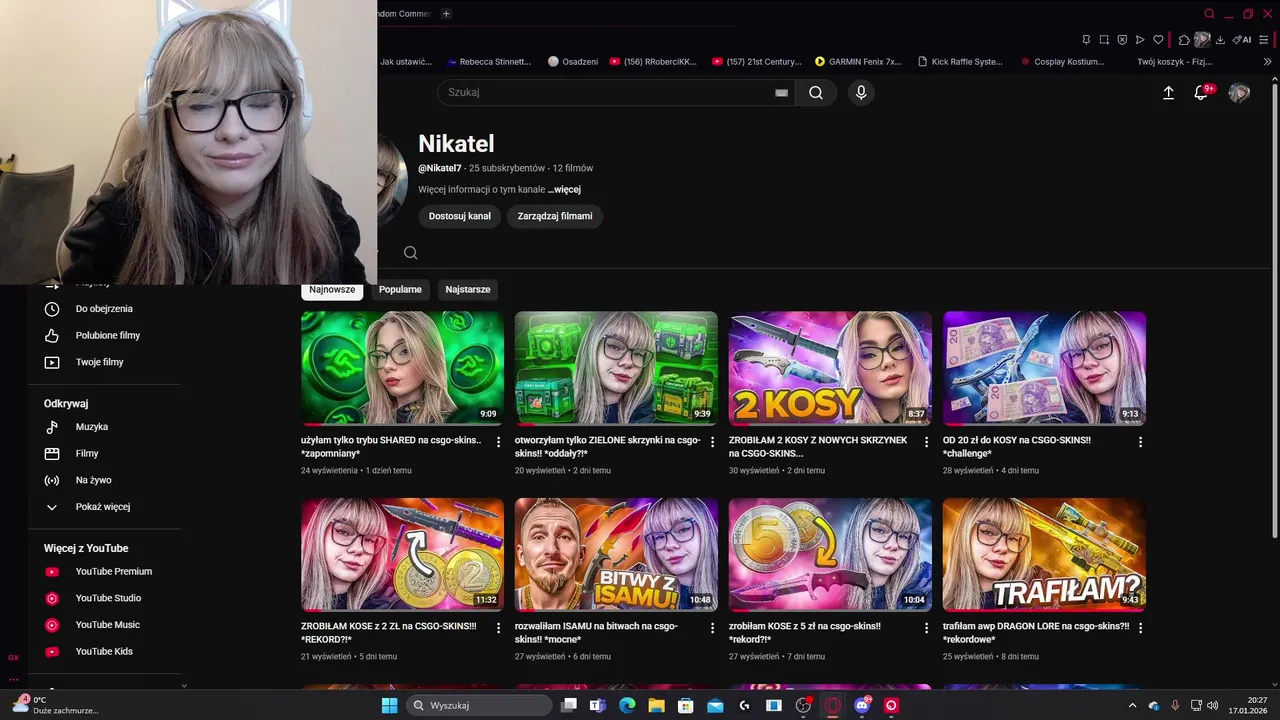Open Kick Raffle System bookmark
Viewport: 1280px width, 720px height.
tap(960, 61)
